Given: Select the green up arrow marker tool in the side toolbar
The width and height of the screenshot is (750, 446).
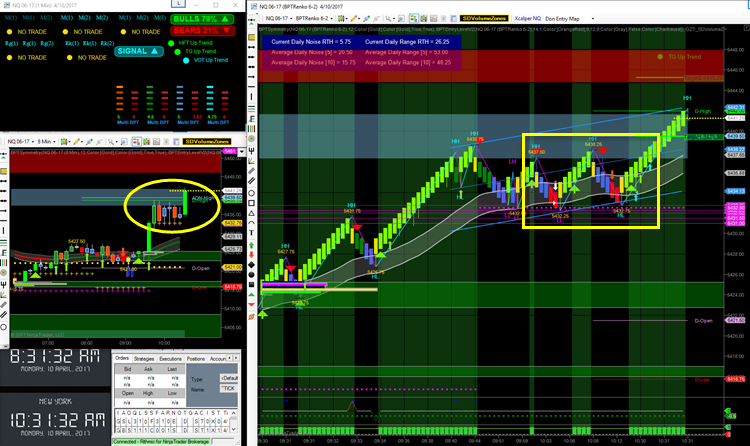Looking at the screenshot, I should pos(252,245).
